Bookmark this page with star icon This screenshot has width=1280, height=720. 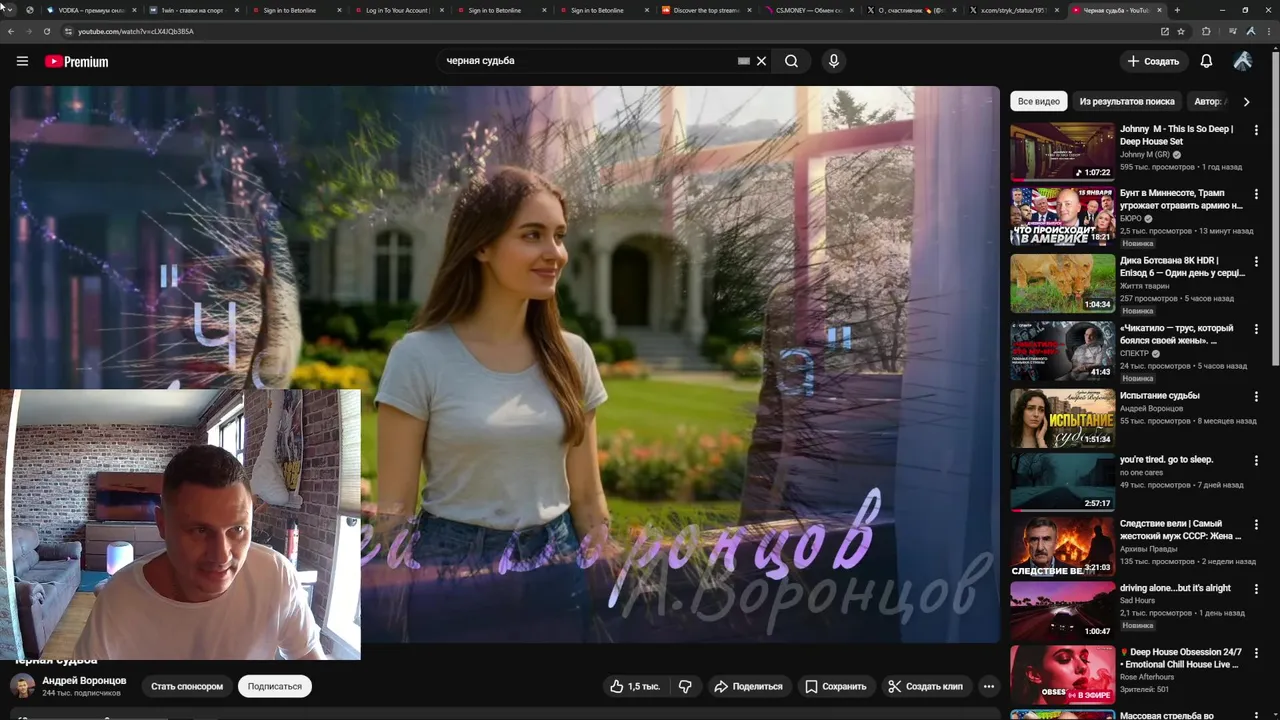pos(1181,31)
